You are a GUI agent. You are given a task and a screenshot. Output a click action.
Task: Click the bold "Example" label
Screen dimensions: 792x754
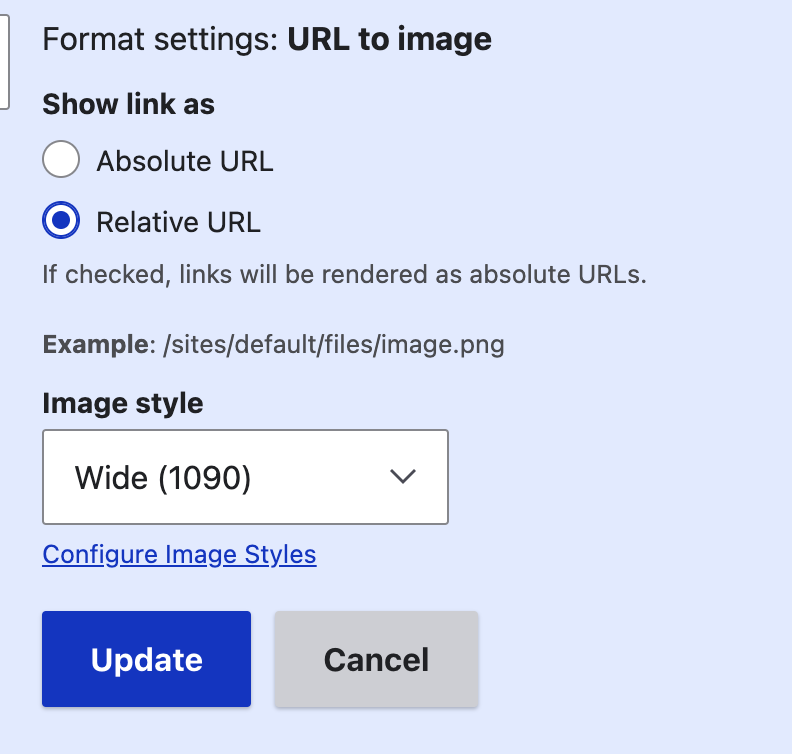94,346
